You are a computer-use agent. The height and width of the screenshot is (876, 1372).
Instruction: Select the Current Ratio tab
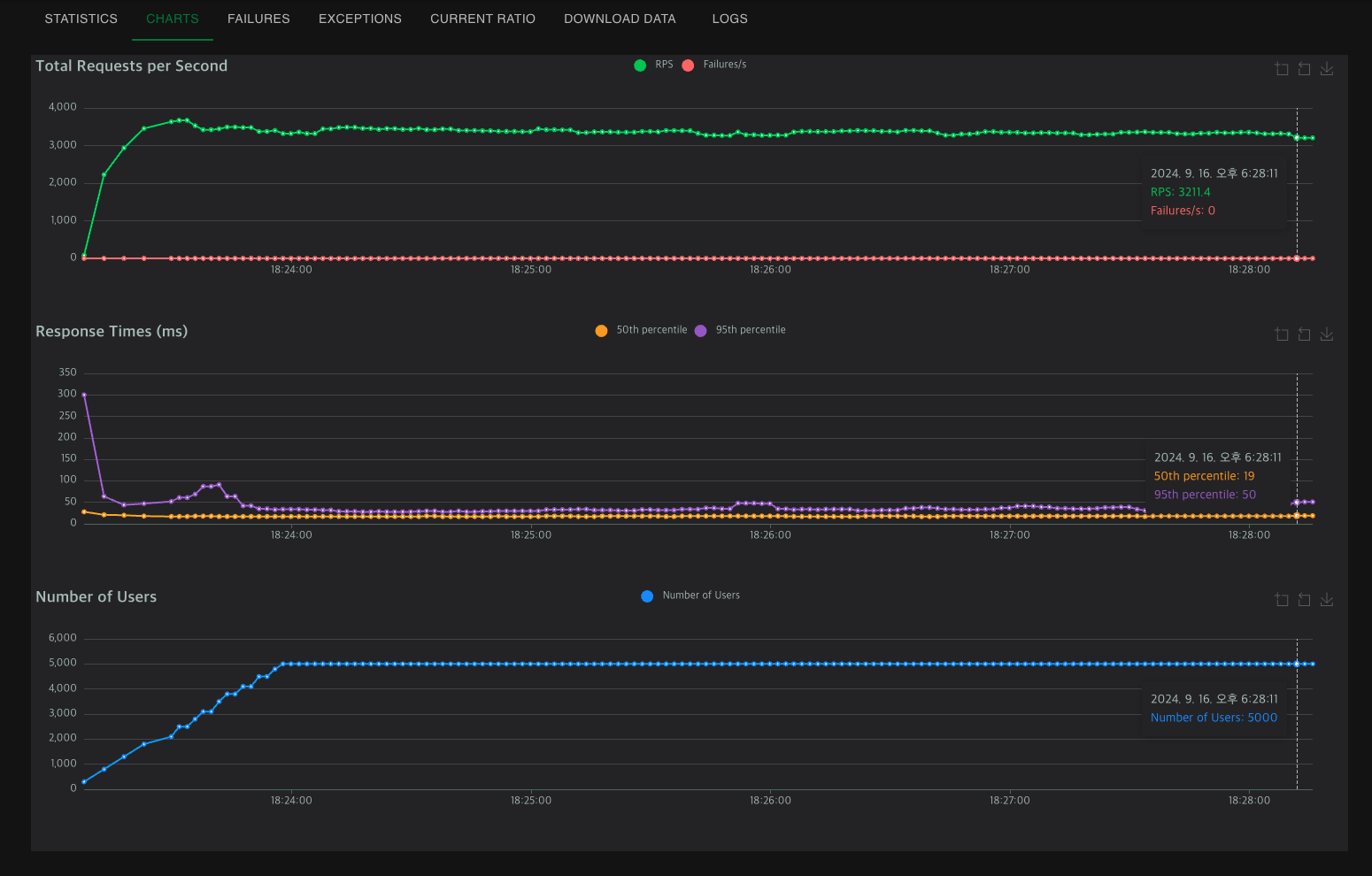pos(482,19)
